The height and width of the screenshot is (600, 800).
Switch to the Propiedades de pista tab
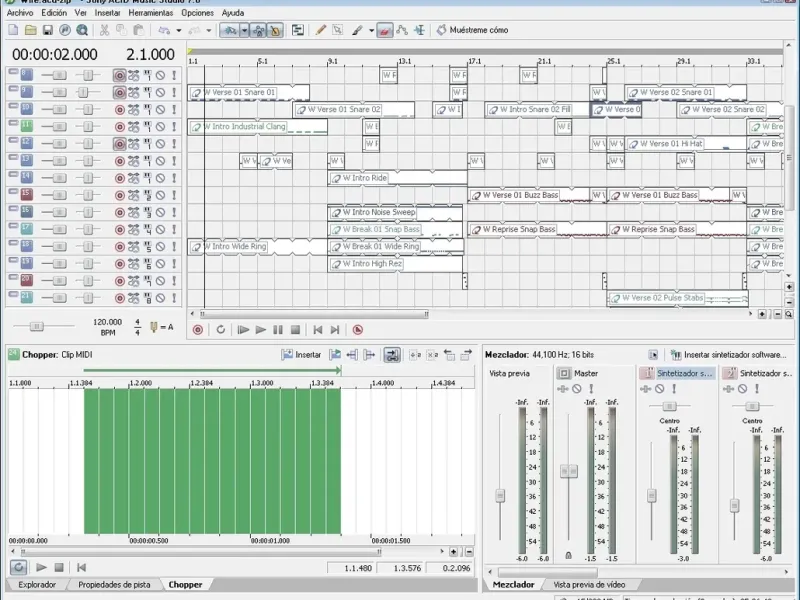coord(114,584)
